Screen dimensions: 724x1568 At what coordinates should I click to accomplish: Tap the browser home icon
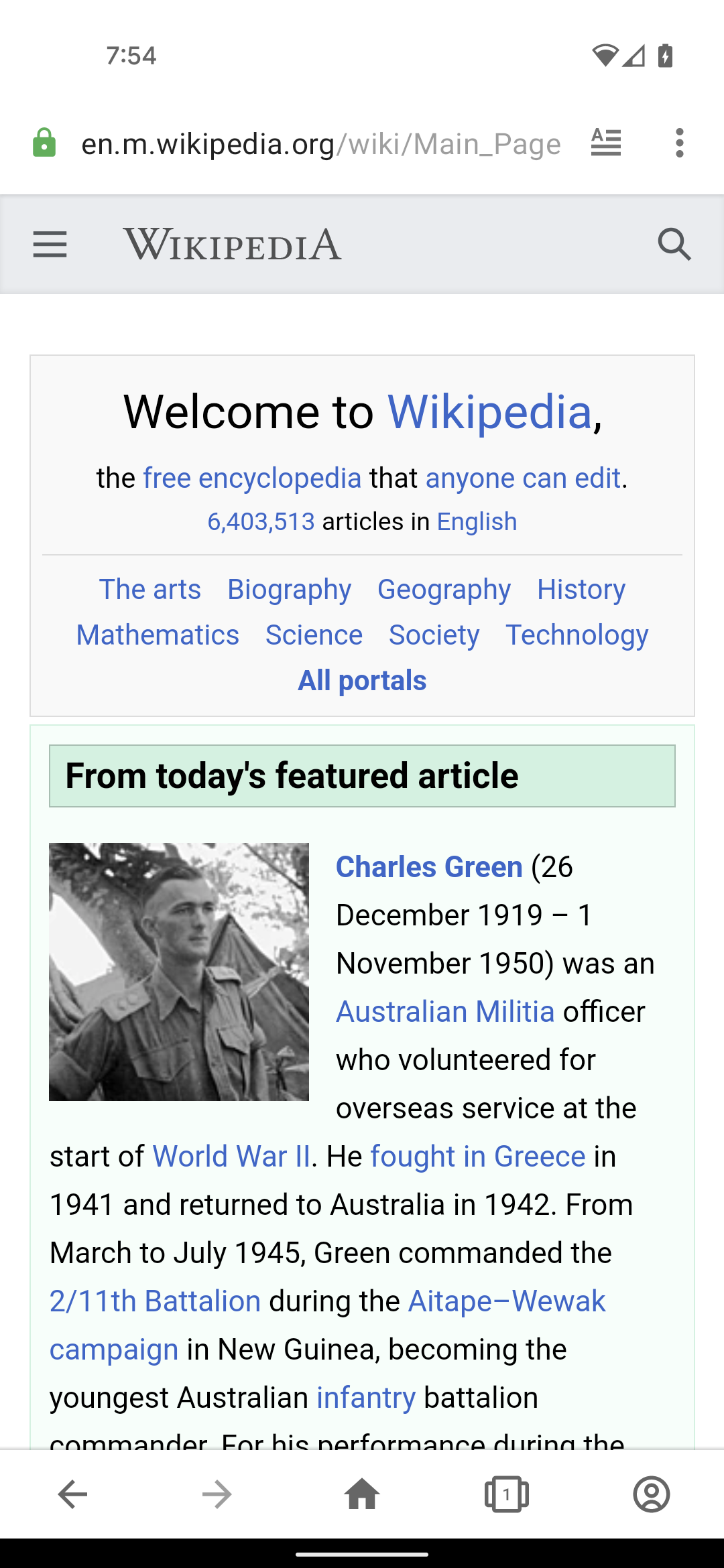(x=362, y=1494)
